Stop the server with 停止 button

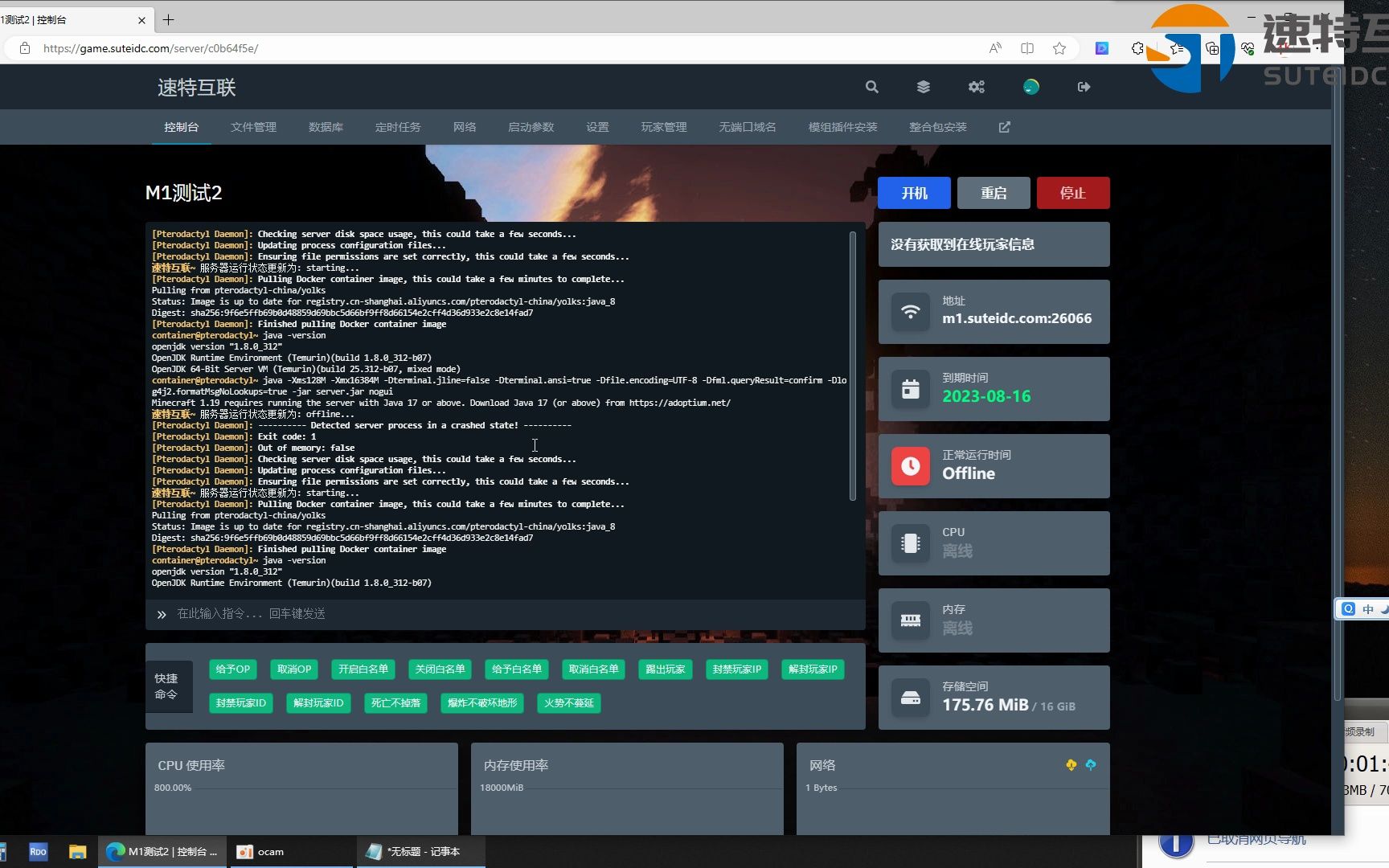coord(1073,193)
